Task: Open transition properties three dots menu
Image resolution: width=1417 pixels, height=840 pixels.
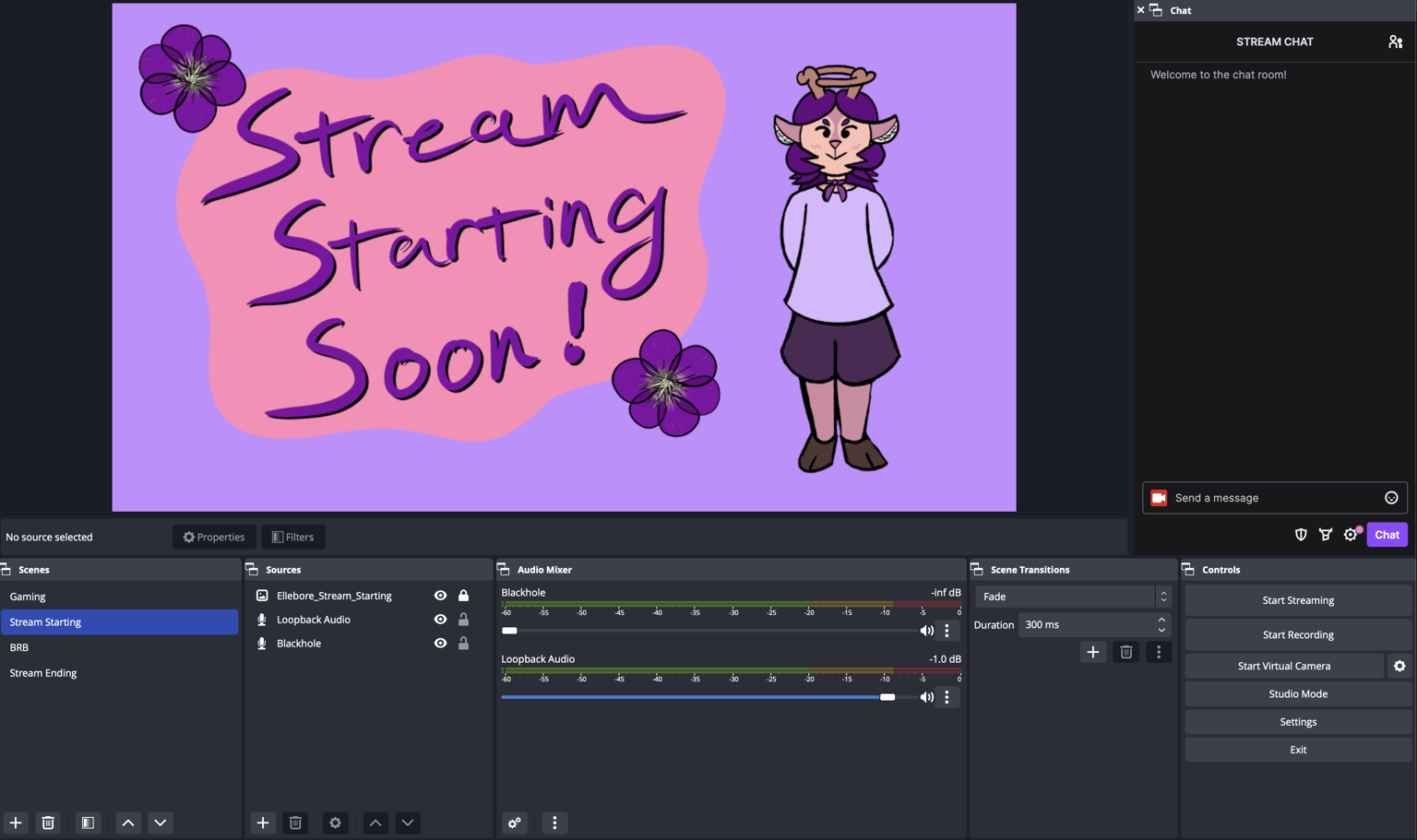Action: (1159, 652)
